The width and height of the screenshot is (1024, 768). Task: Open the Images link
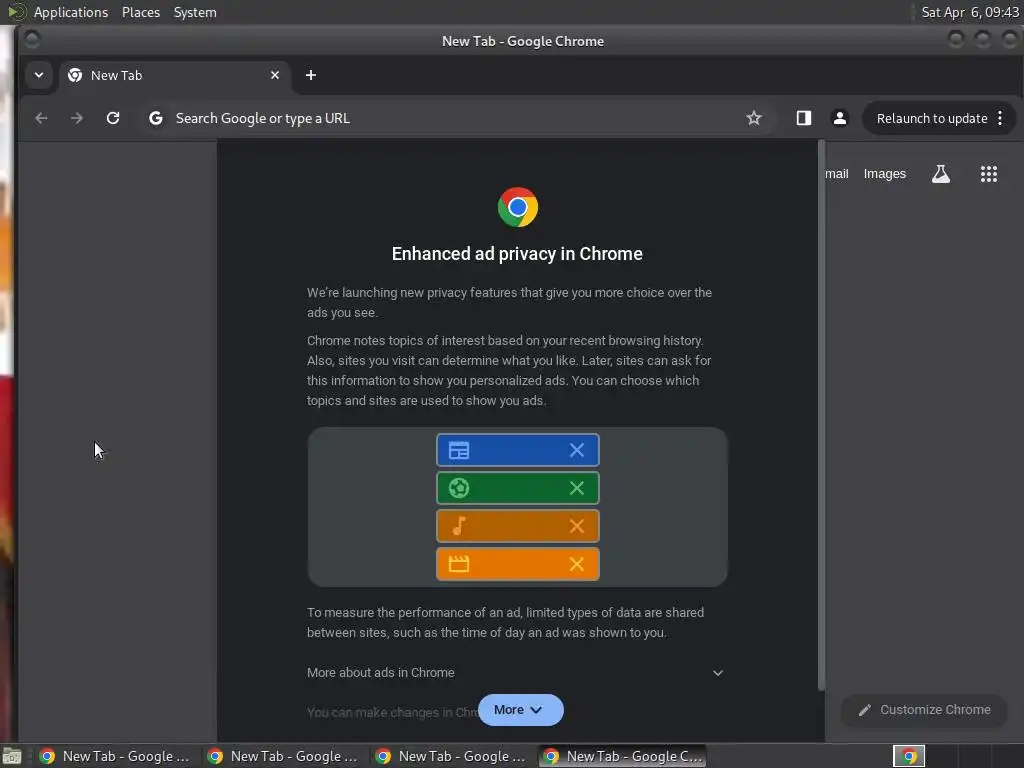click(884, 174)
